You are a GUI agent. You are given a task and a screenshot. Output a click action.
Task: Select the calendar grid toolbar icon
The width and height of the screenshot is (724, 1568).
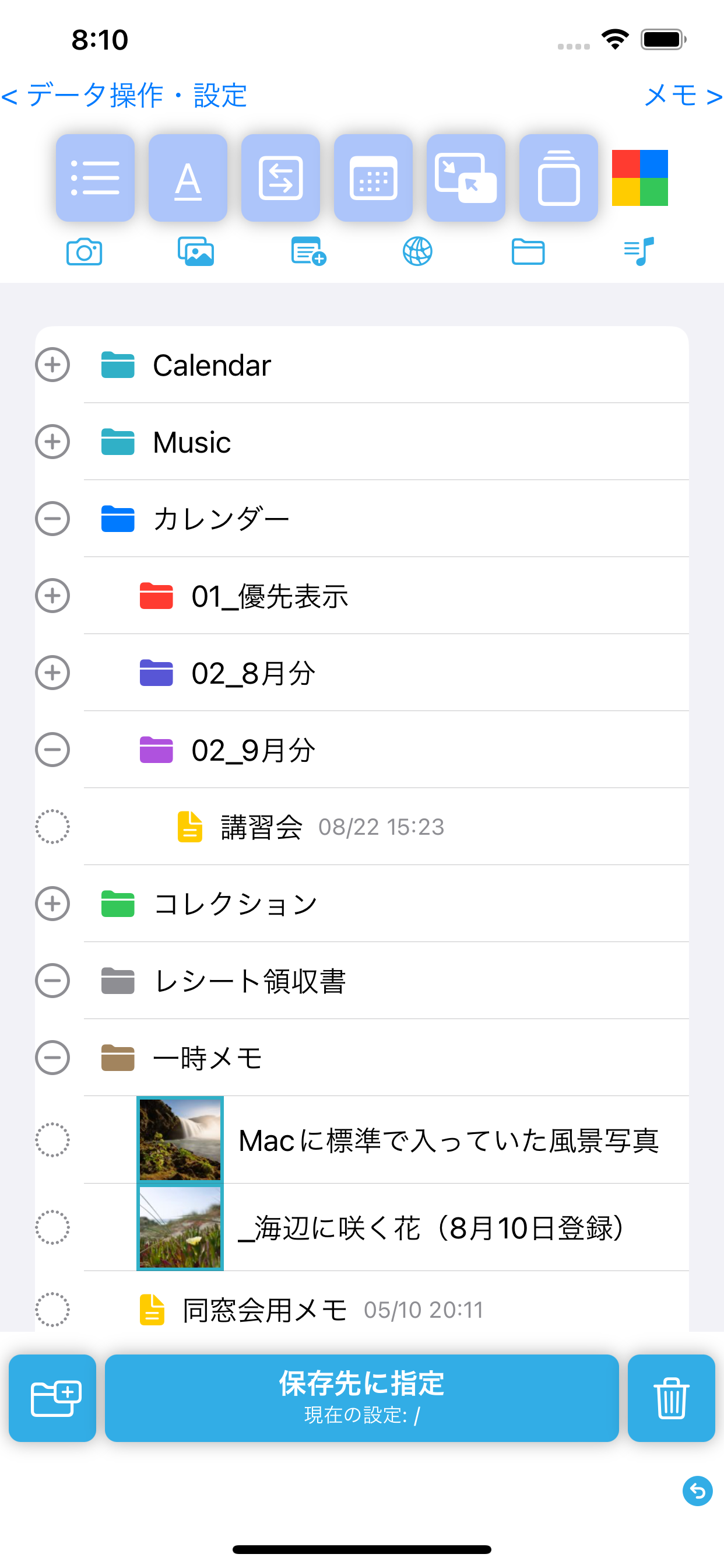(x=374, y=178)
